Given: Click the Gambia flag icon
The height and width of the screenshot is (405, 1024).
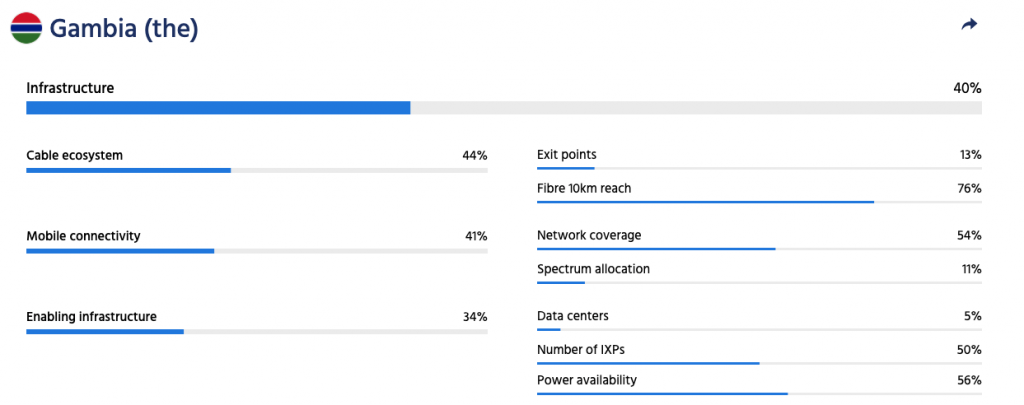Looking at the screenshot, I should (x=26, y=28).
